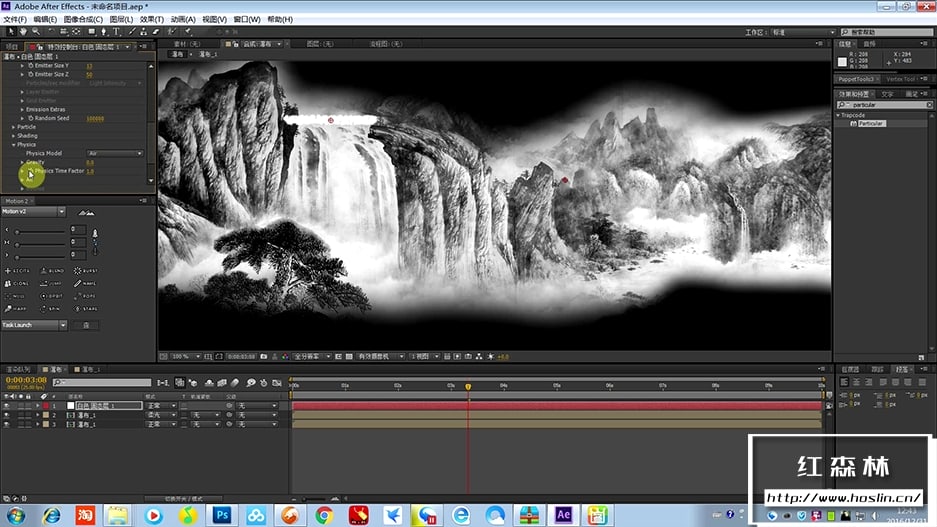937x527 pixels.
Task: Click white solid layer color swatch
Action: (71, 406)
